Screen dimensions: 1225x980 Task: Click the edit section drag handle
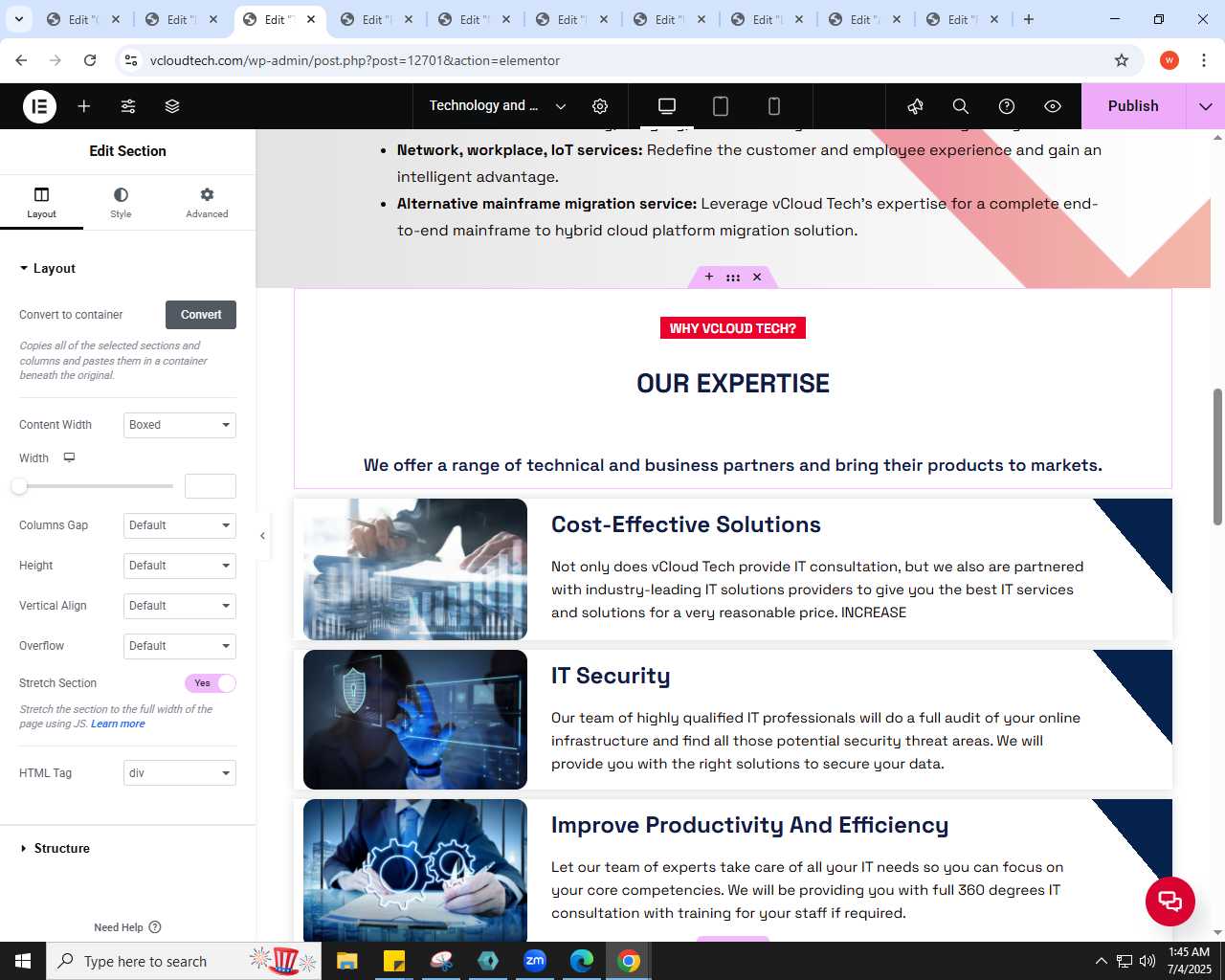[x=733, y=277]
